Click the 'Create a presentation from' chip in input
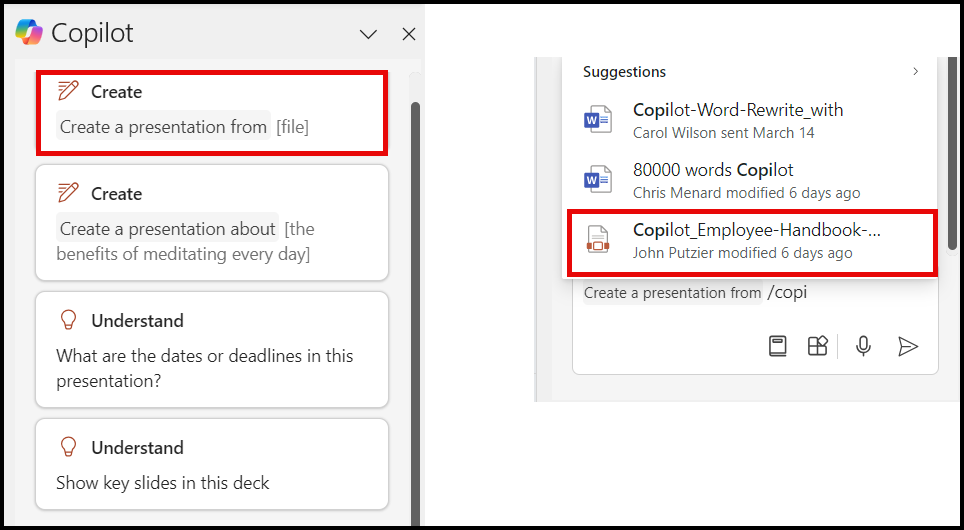This screenshot has height=530, width=964. (672, 293)
